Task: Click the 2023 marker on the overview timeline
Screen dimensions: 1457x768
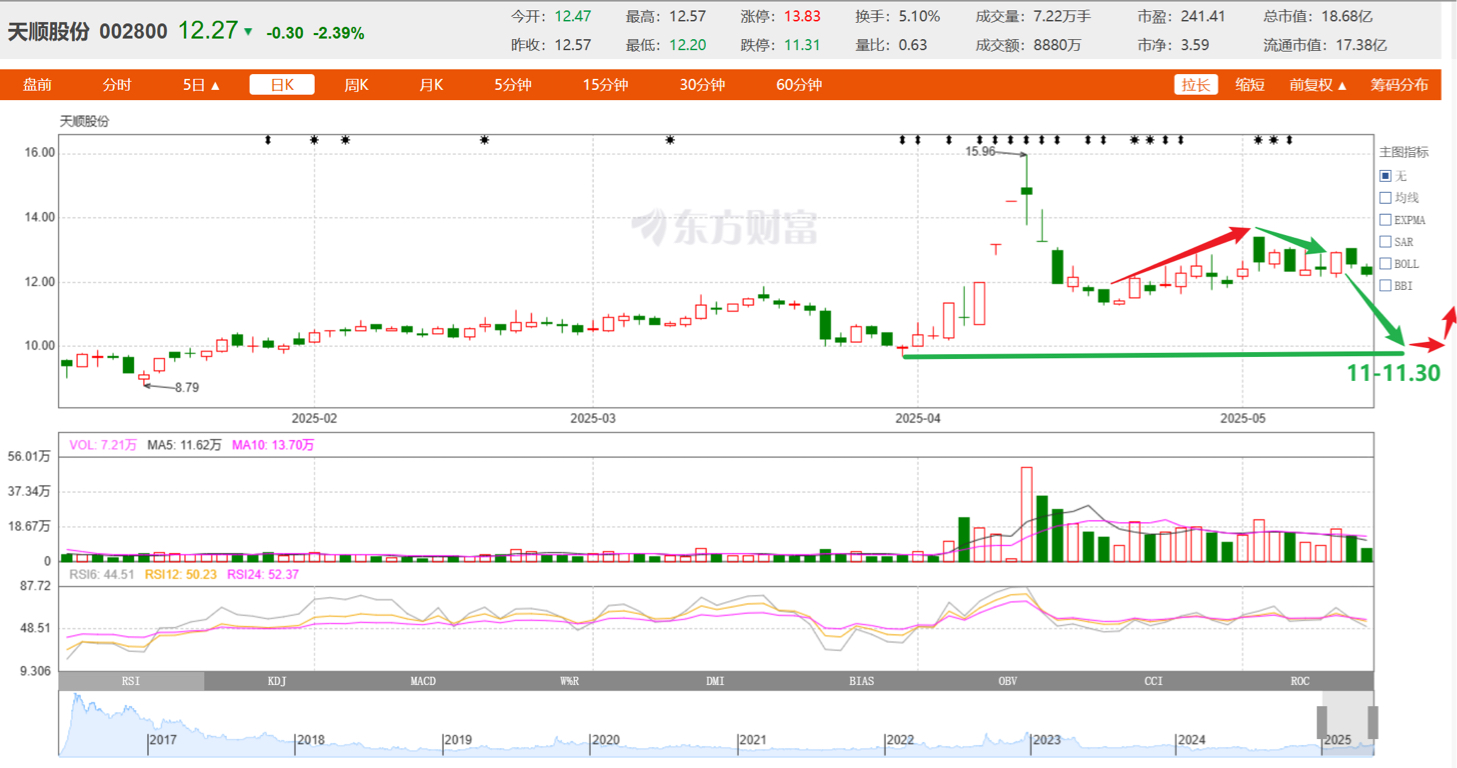Action: tap(1046, 740)
